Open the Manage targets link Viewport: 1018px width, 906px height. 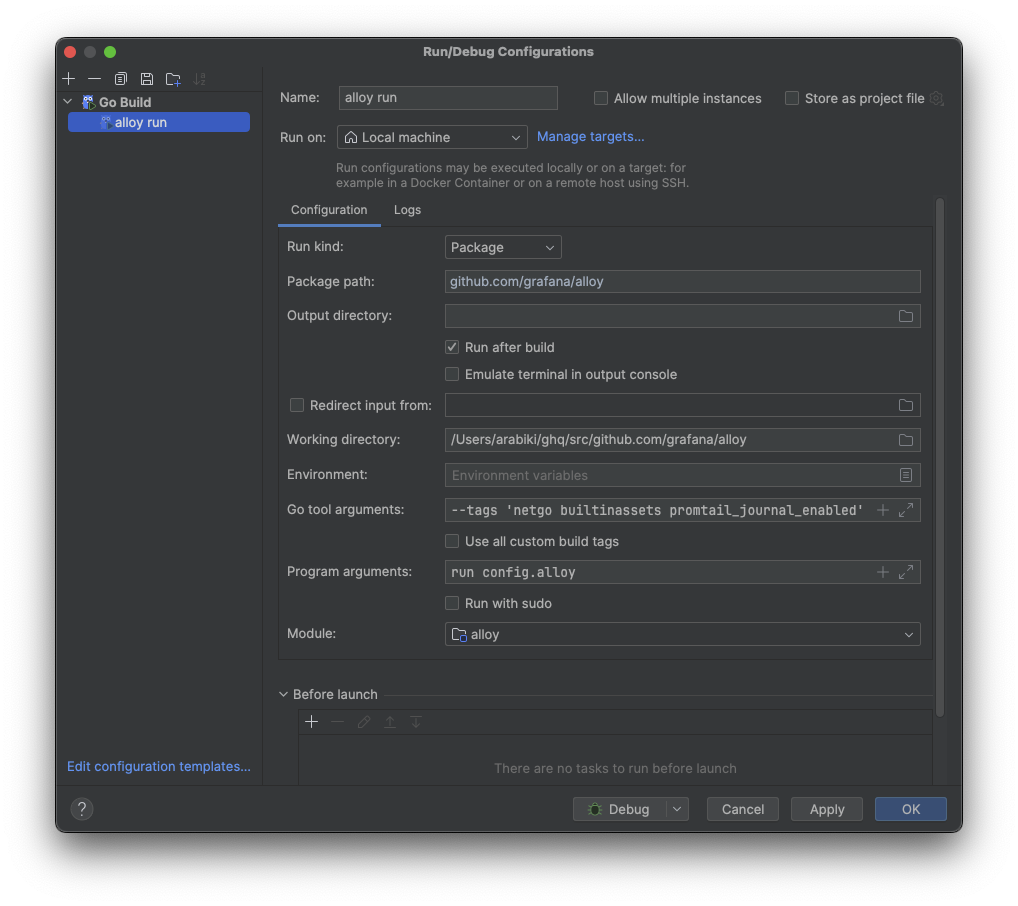pos(590,136)
